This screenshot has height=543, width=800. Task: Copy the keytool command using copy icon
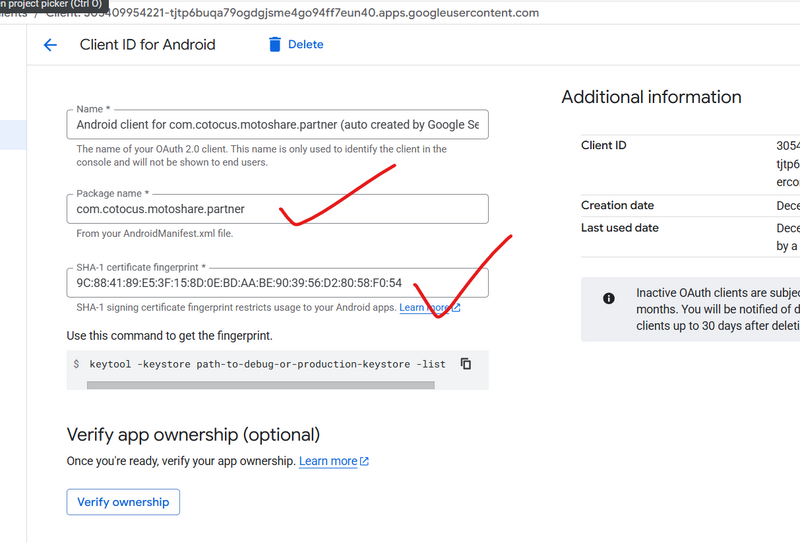point(466,364)
